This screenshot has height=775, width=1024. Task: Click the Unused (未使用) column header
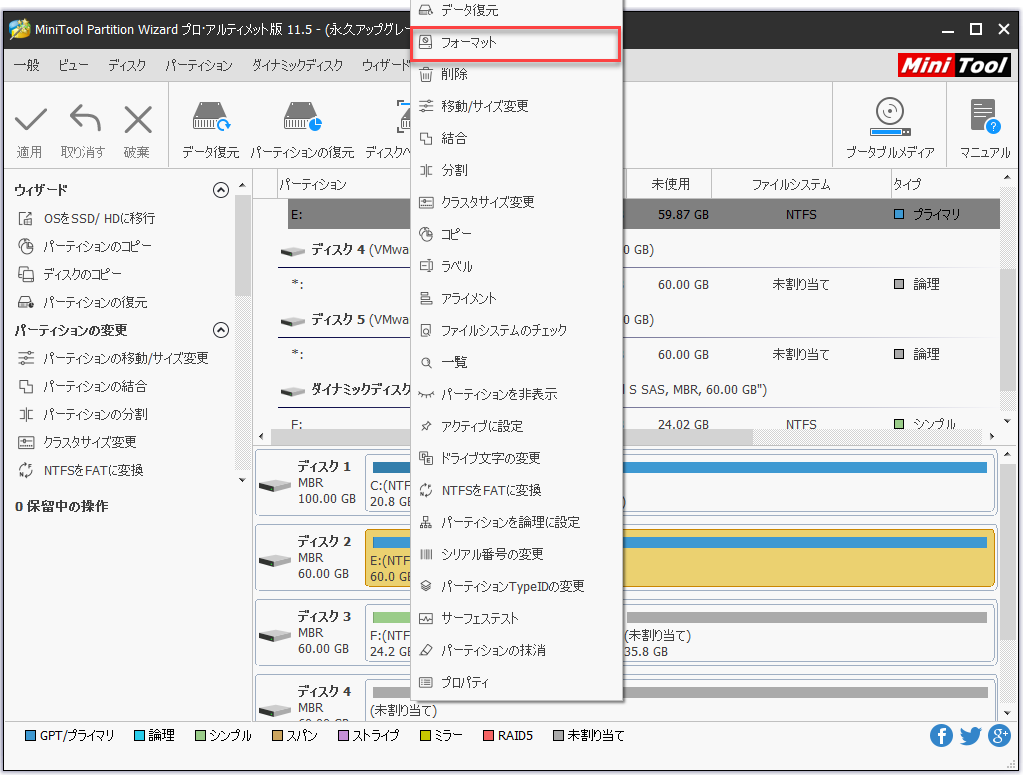tap(669, 184)
